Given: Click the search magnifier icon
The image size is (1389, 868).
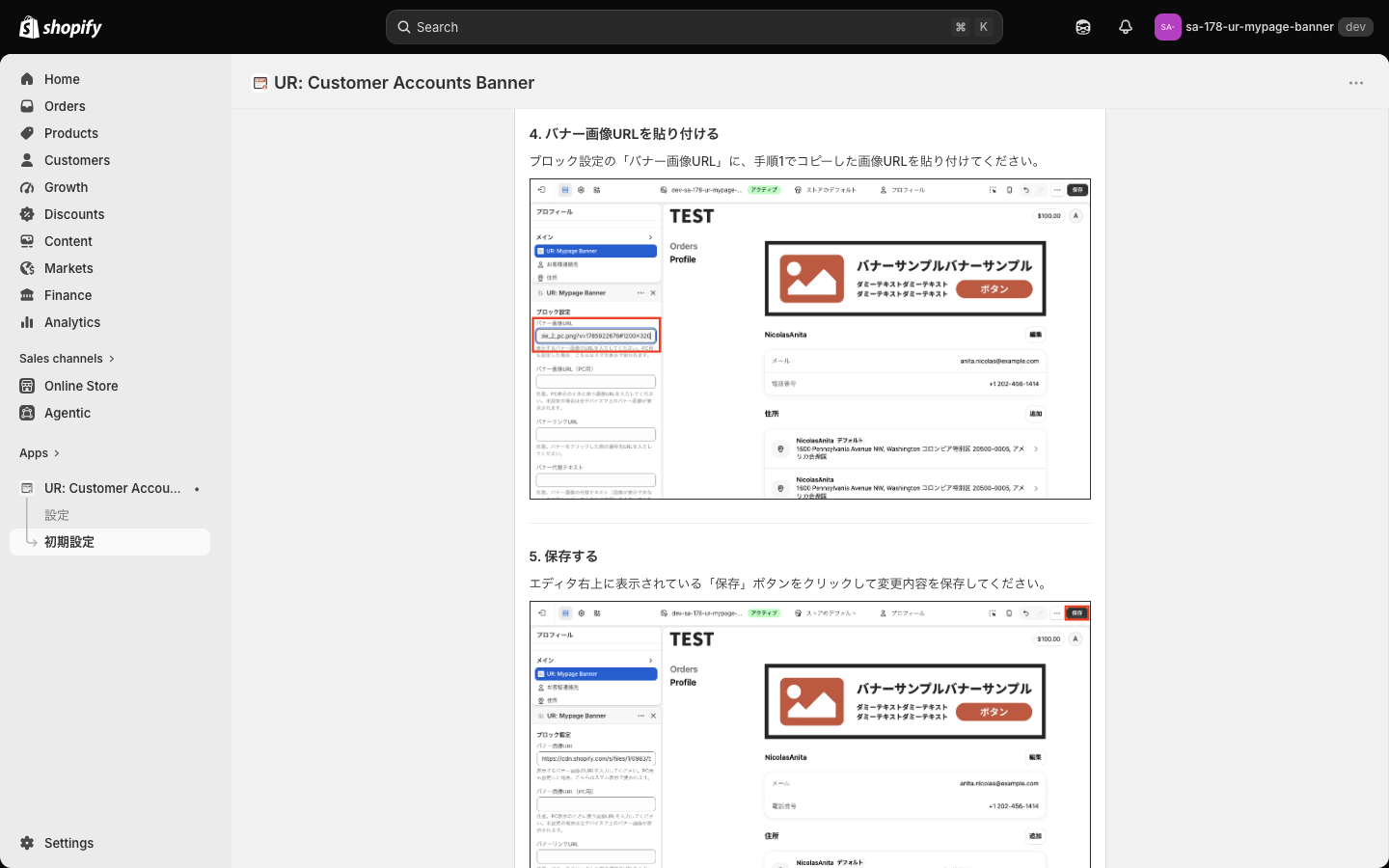Looking at the screenshot, I should tap(404, 27).
